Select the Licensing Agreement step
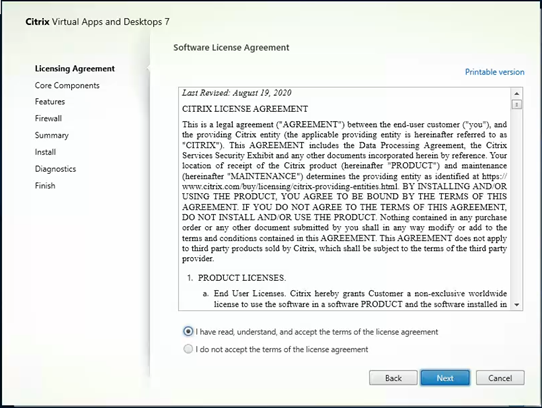The image size is (542, 408). tap(74, 68)
